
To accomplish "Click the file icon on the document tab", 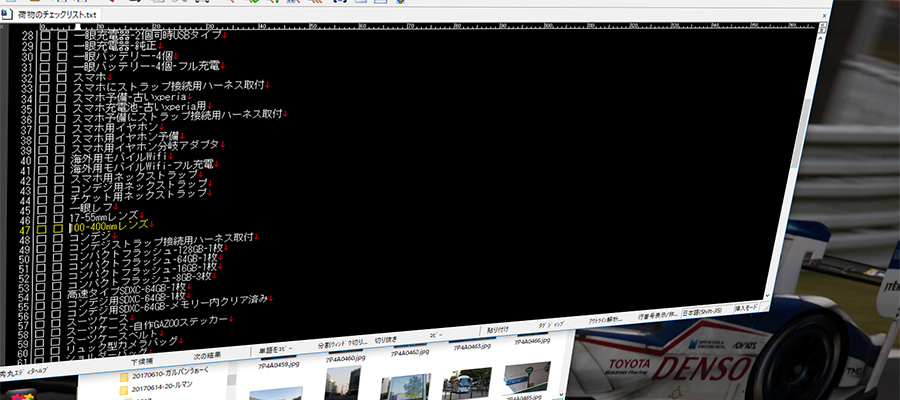I will tap(8, 15).
